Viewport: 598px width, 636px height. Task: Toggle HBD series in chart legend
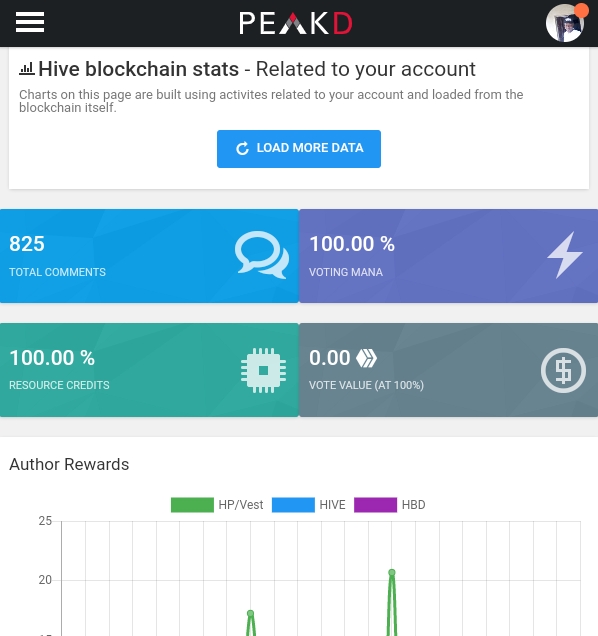(390, 505)
